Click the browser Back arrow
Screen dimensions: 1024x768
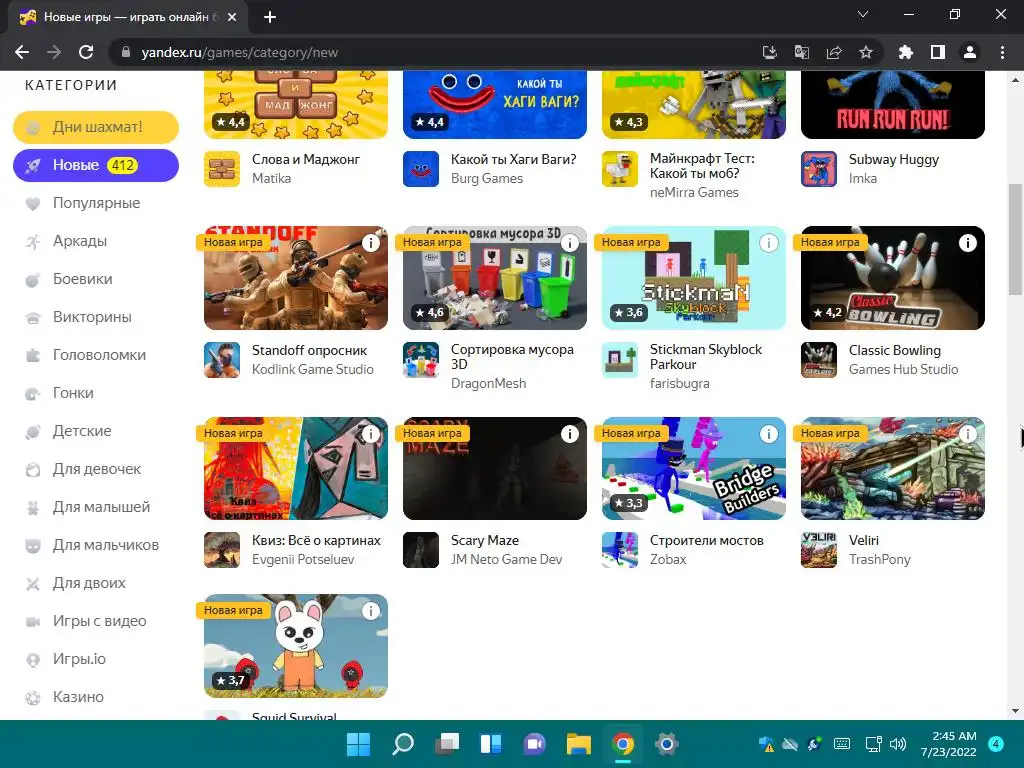(x=22, y=52)
